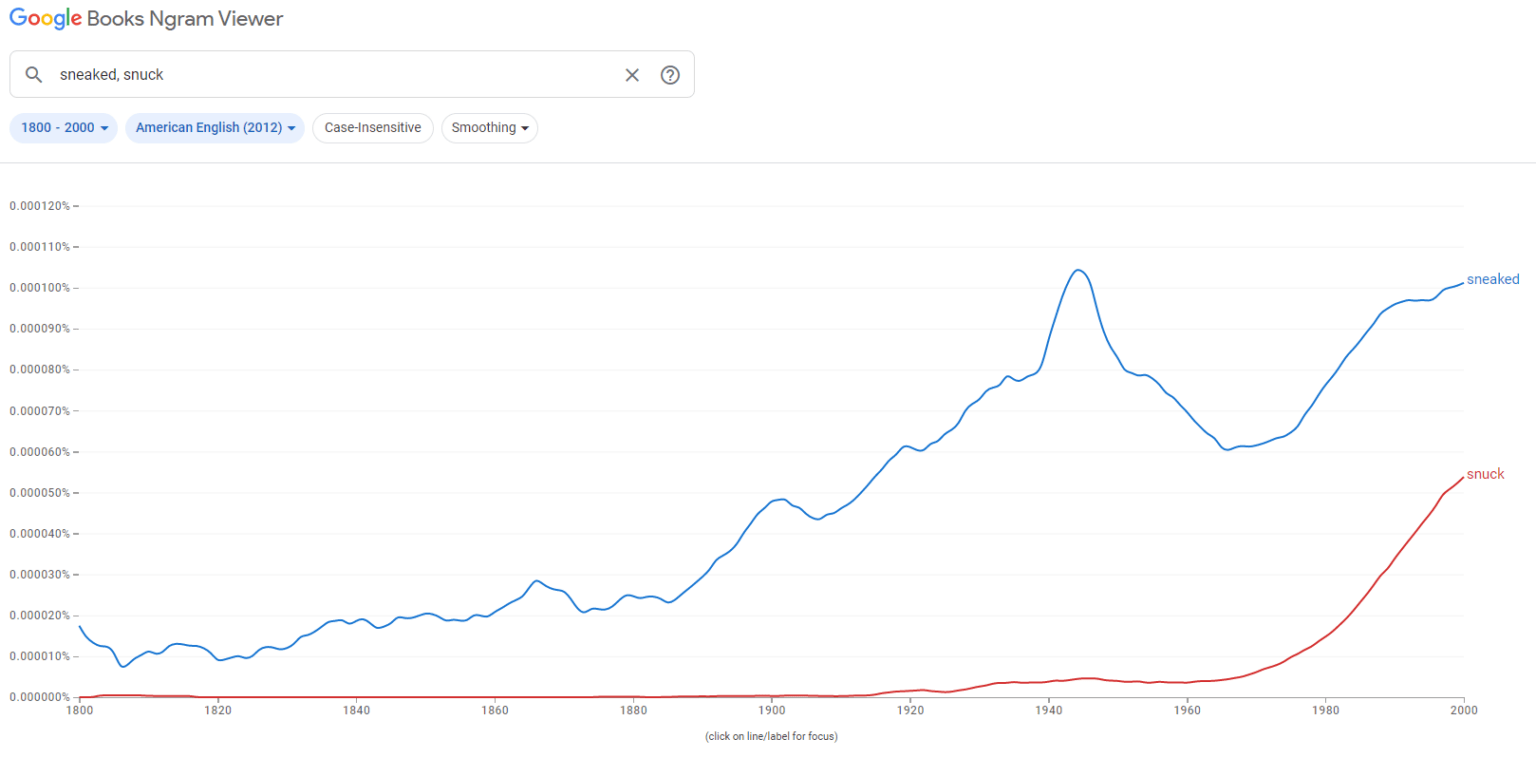Clear the search query with the X icon
Image resolution: width=1536 pixels, height=758 pixels.
pyautogui.click(x=632, y=75)
